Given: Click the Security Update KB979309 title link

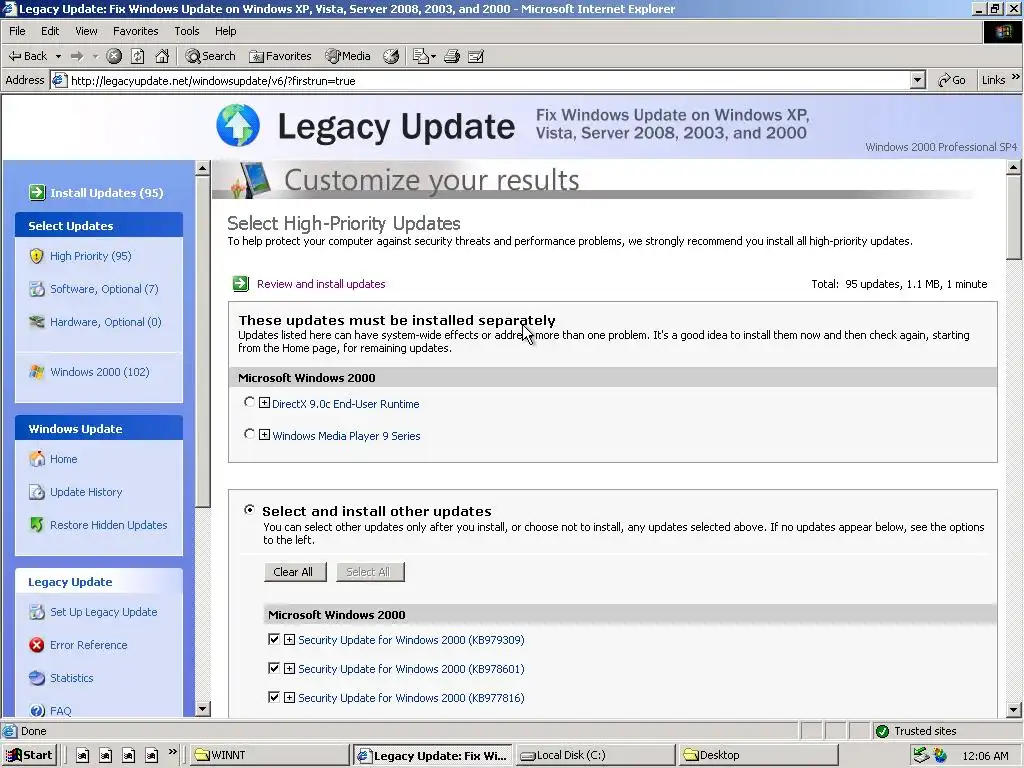Looking at the screenshot, I should (411, 640).
